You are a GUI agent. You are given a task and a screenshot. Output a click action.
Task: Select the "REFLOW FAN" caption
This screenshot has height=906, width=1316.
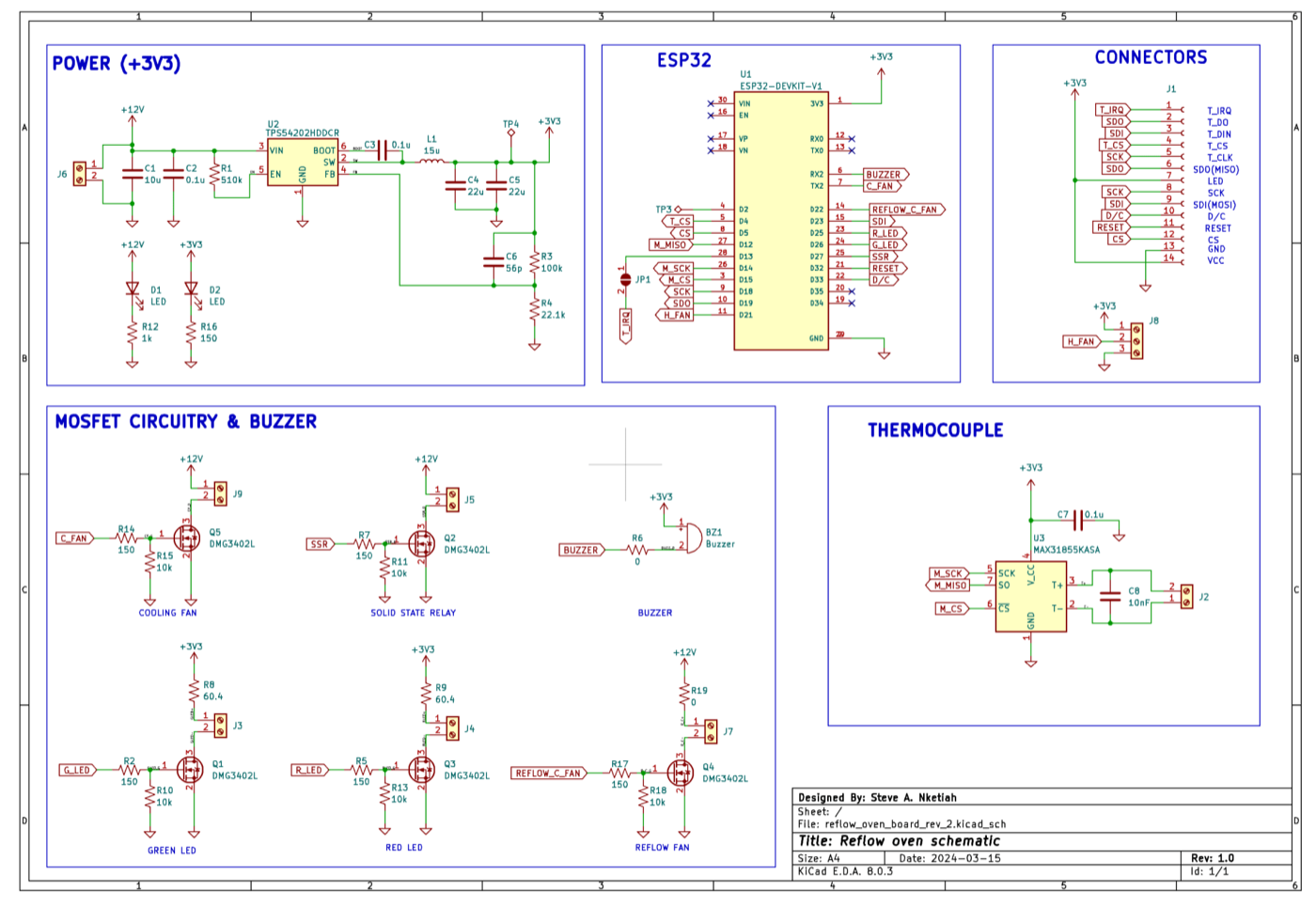[x=663, y=848]
